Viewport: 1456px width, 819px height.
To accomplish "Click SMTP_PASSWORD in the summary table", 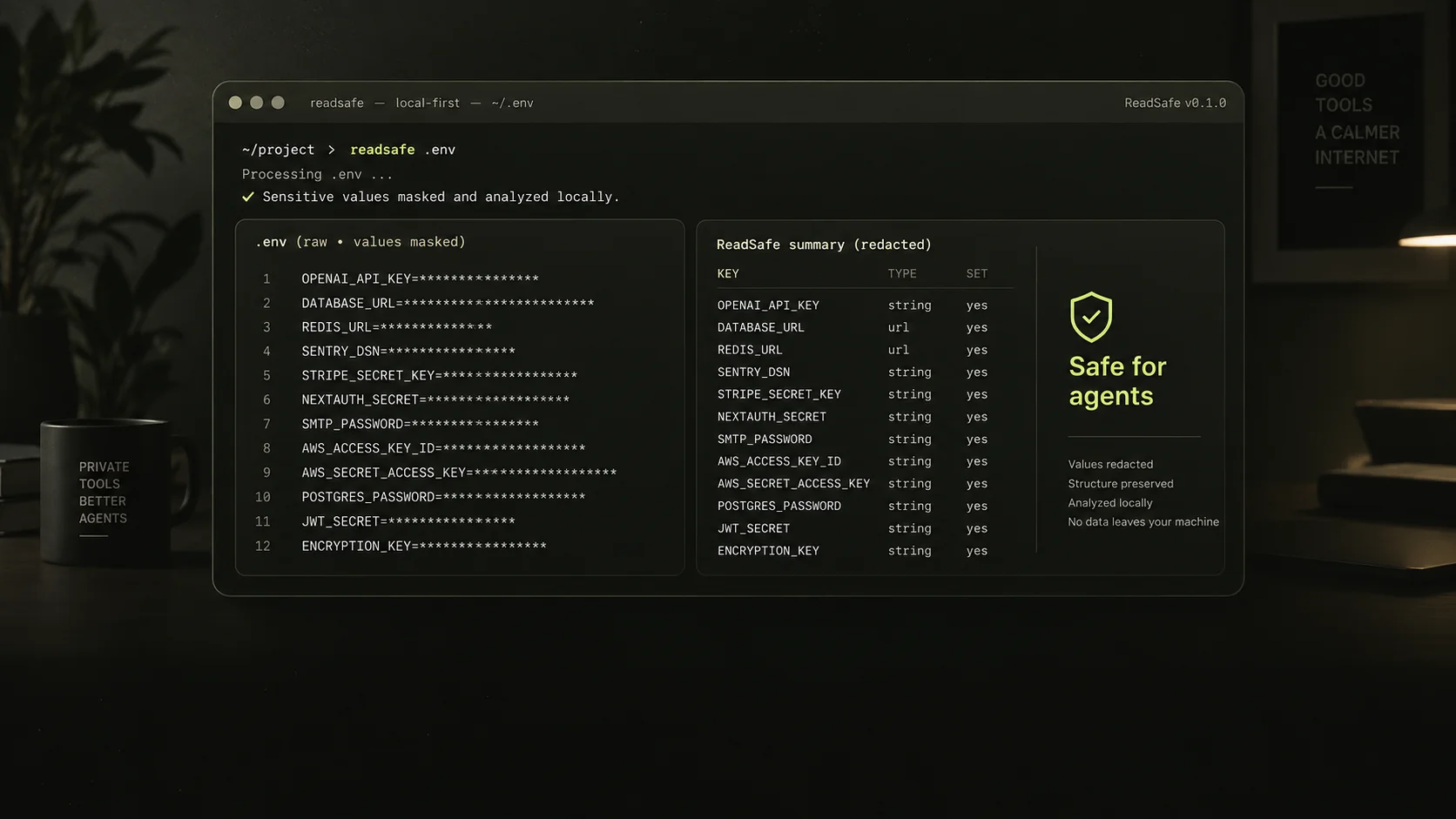I will click(x=765, y=440).
